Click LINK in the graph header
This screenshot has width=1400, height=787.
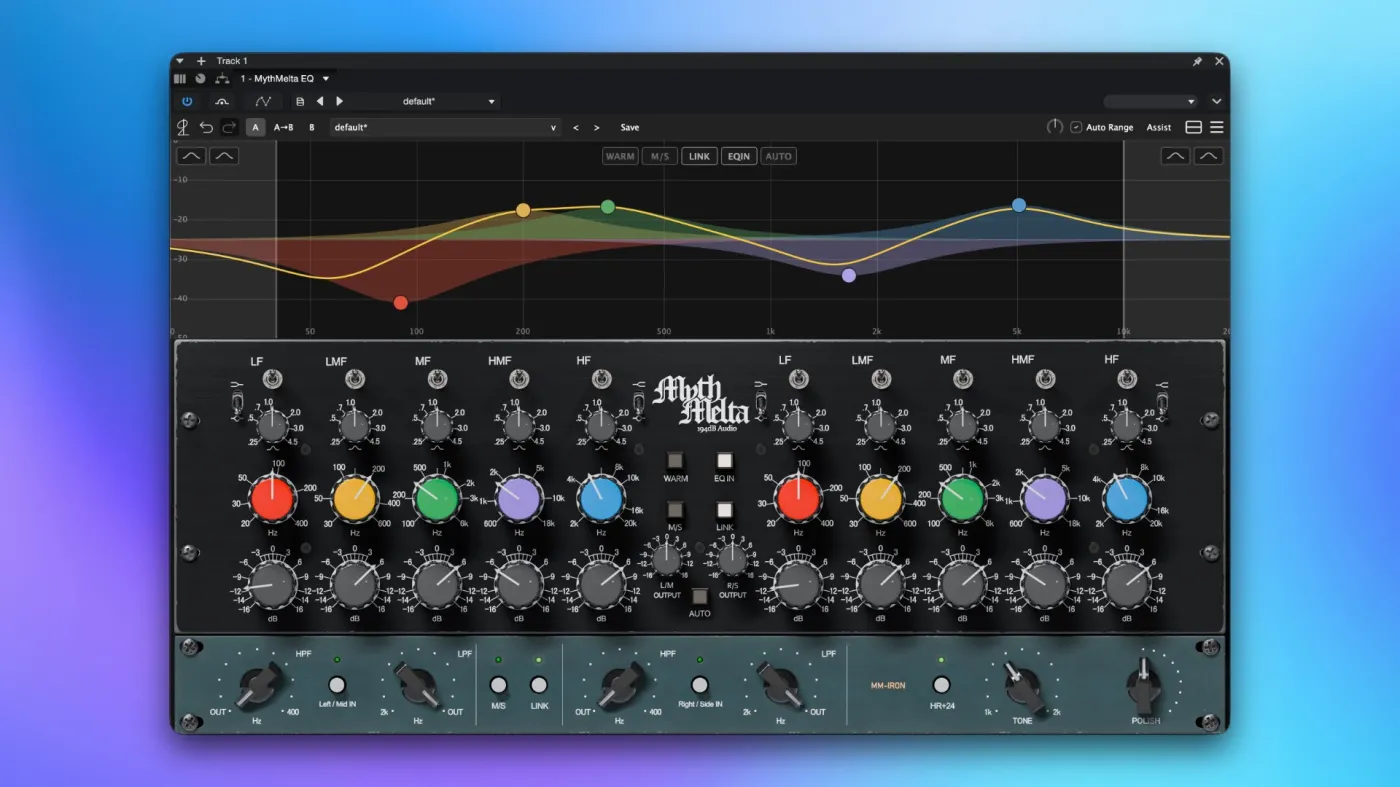[700, 156]
